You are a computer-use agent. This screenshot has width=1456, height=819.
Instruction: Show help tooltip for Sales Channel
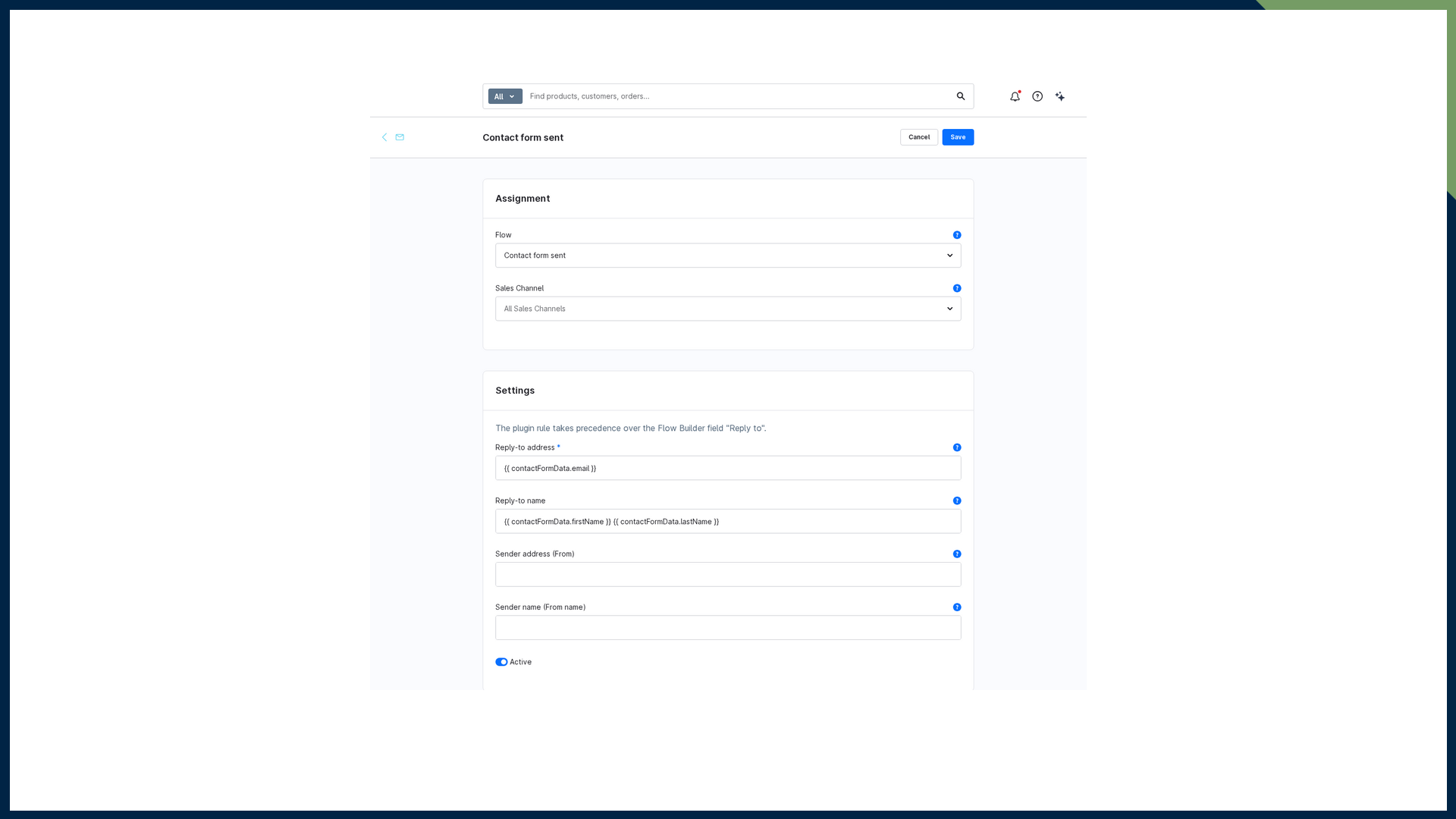[957, 288]
